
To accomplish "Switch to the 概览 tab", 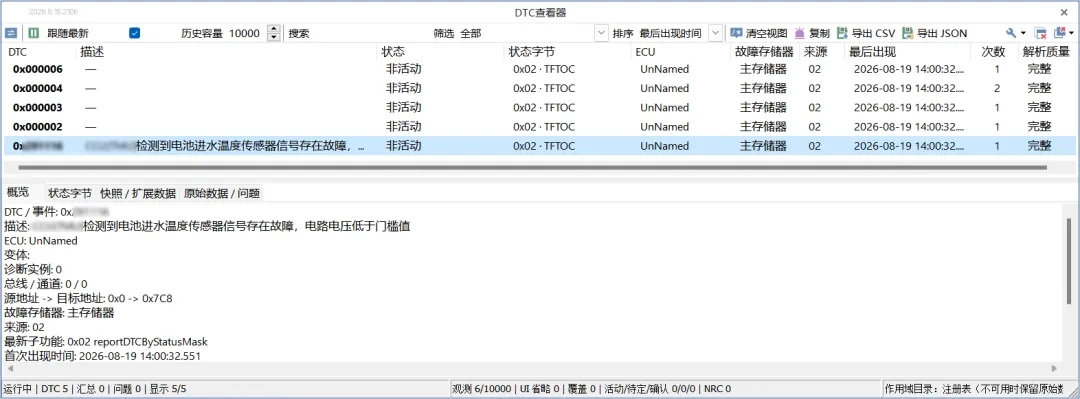I will pyautogui.click(x=18, y=192).
